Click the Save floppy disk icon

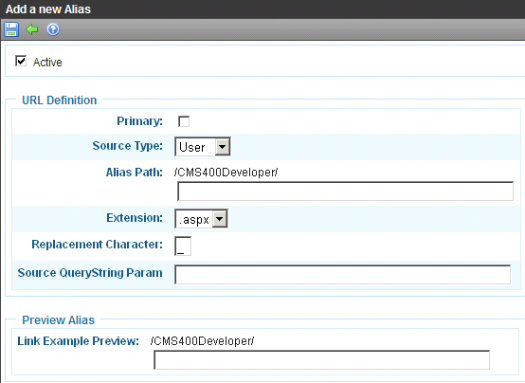coord(11,29)
